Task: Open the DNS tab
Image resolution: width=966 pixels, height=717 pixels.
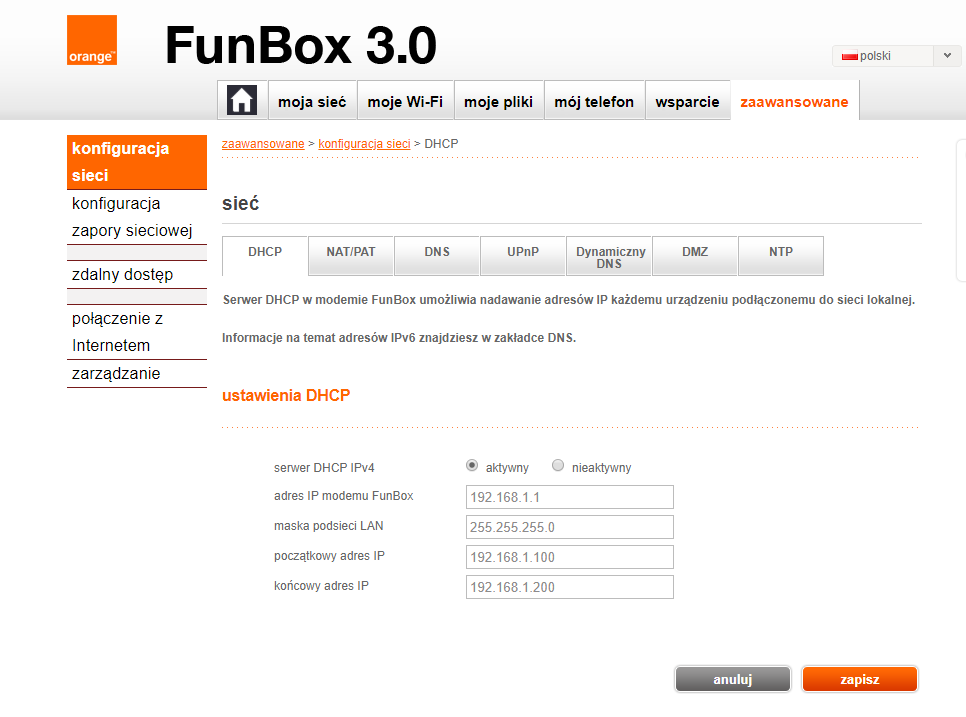Action: point(436,255)
